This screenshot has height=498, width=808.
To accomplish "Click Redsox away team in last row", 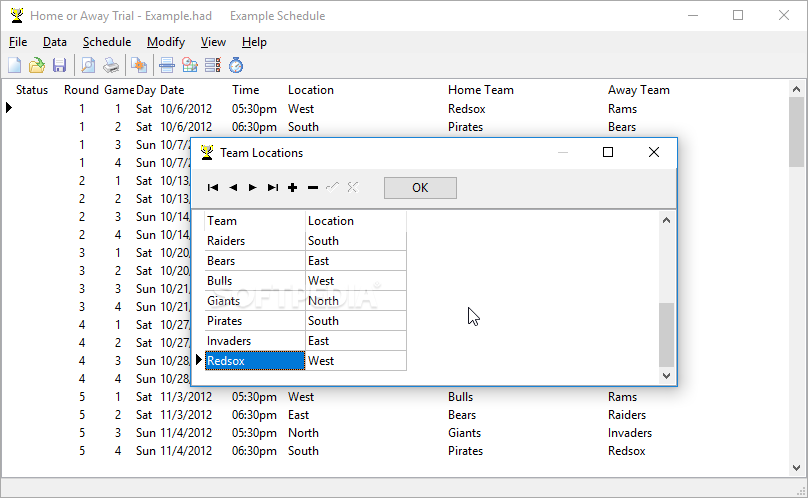I will [627, 451].
